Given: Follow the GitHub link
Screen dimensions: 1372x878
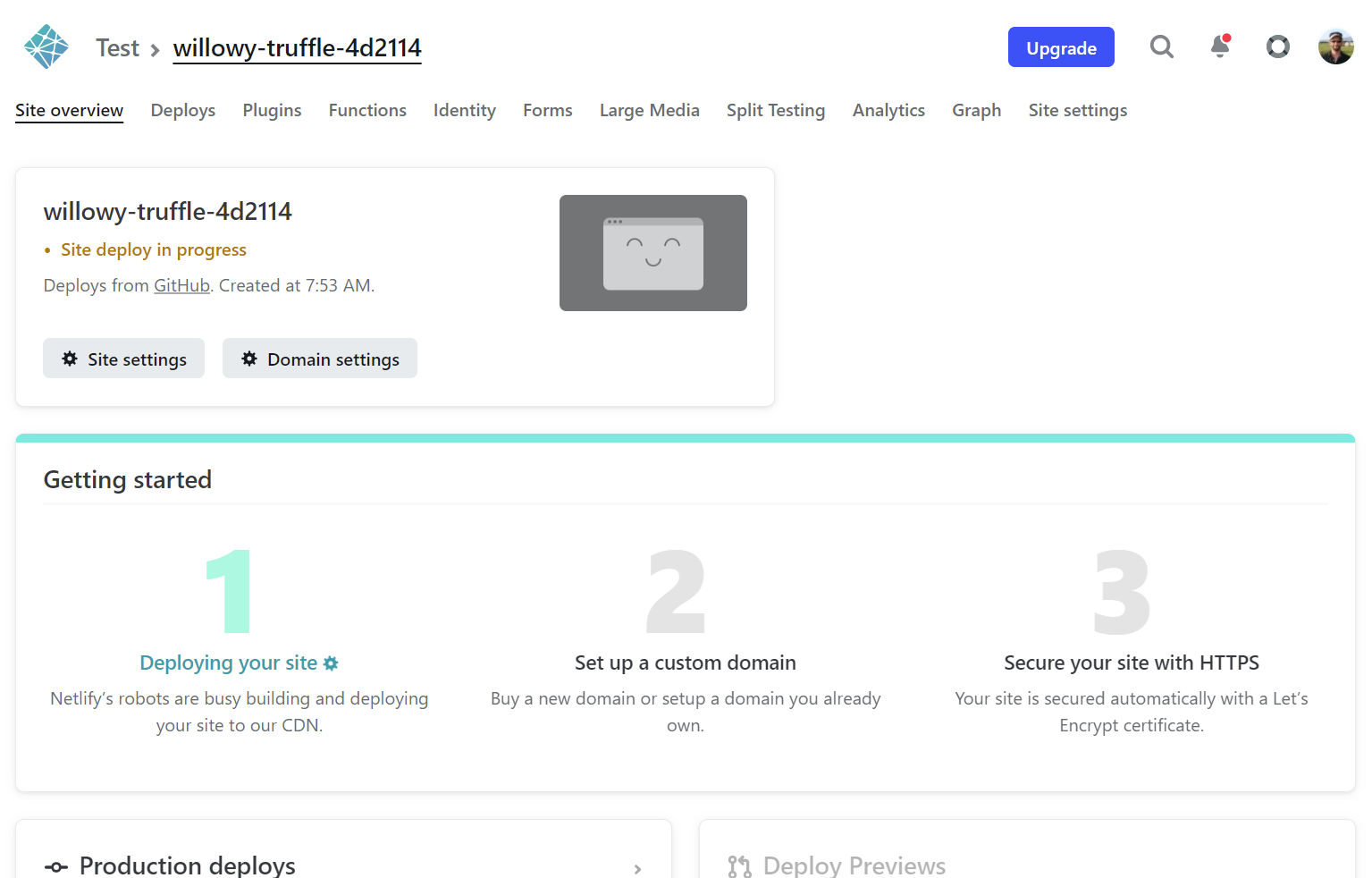Looking at the screenshot, I should [181, 285].
